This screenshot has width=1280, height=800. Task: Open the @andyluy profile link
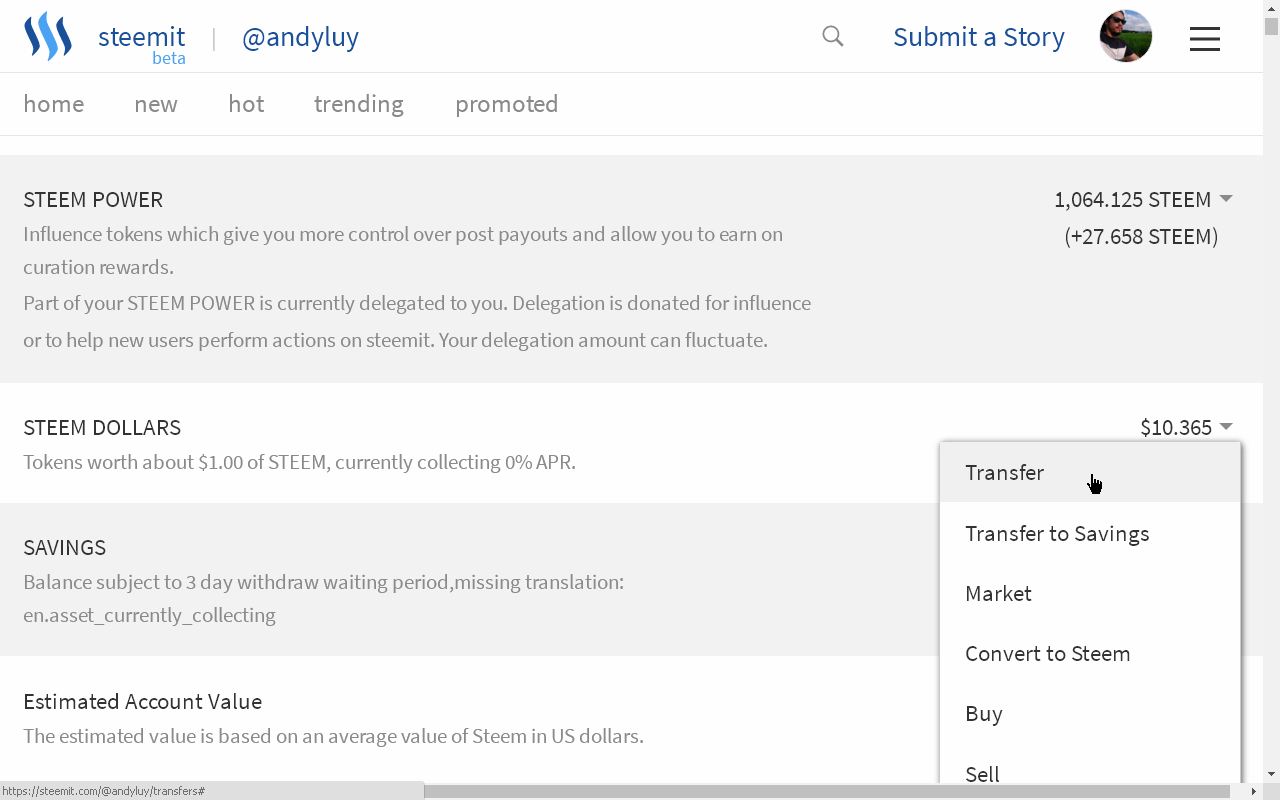point(300,38)
